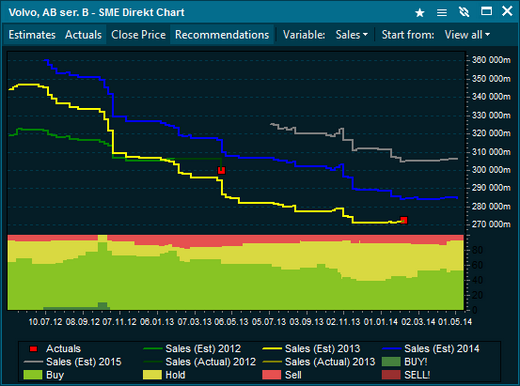Click the 07.03.13 date label
This screenshot has width=520, height=386.
(x=194, y=322)
